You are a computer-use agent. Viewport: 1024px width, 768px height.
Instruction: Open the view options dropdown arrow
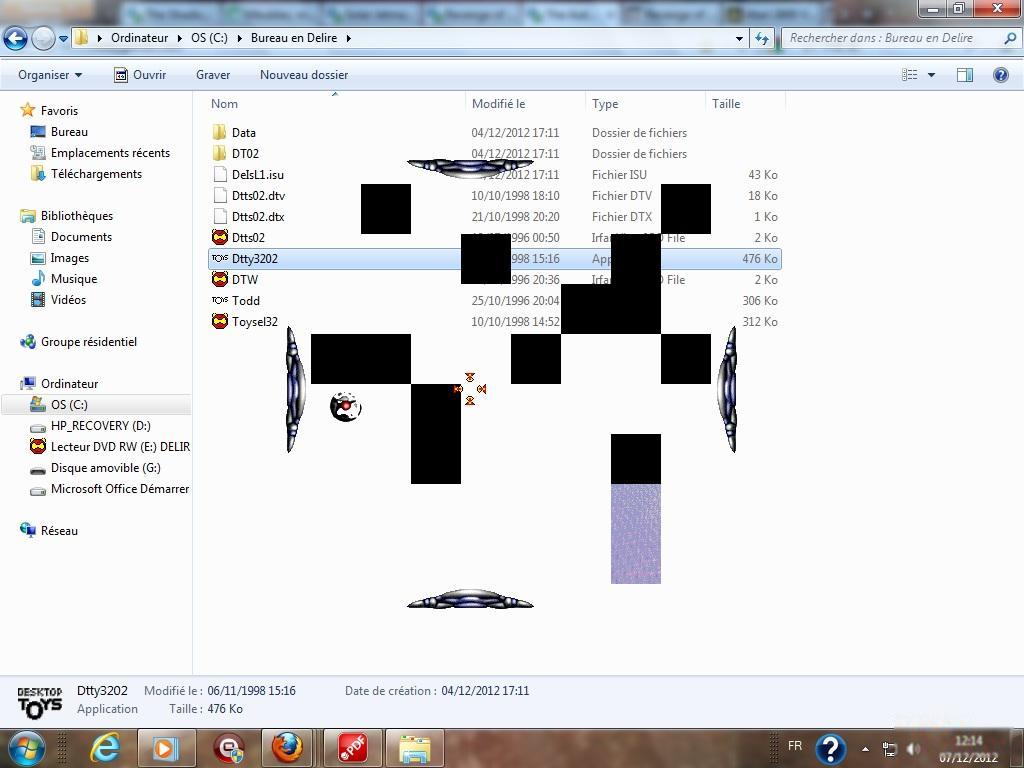(x=931, y=75)
